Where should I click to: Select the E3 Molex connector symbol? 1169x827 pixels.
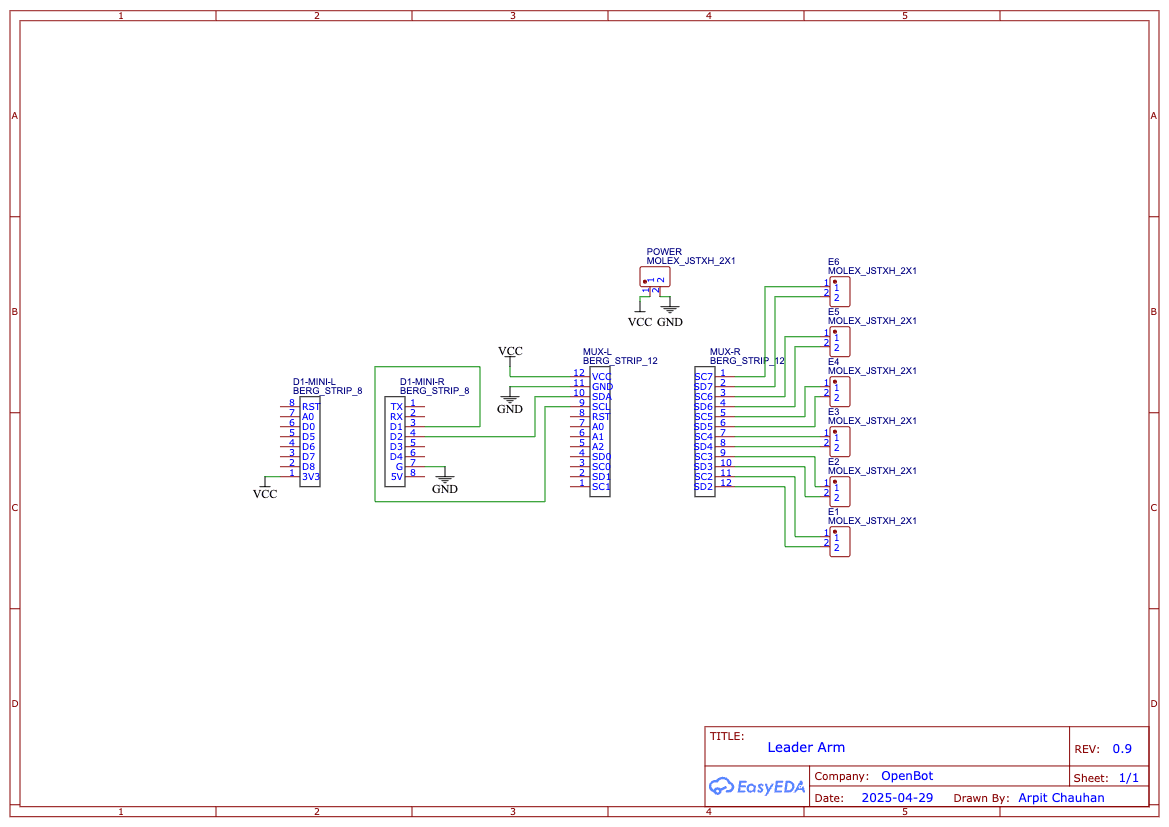coord(839,441)
